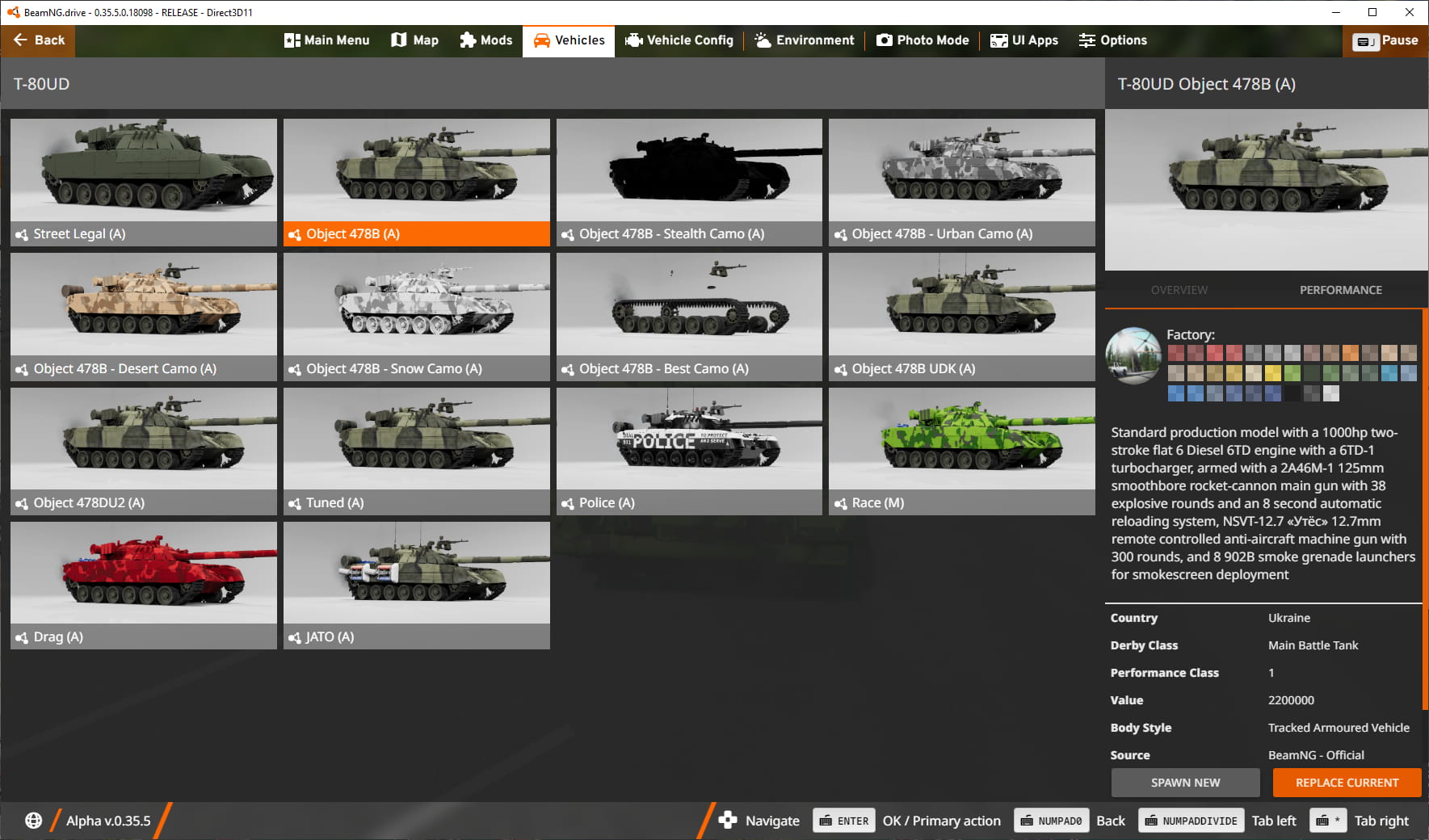Click the NUMPADDIVIDE Tab left hint
This screenshot has width=1429, height=840.
tap(1192, 821)
